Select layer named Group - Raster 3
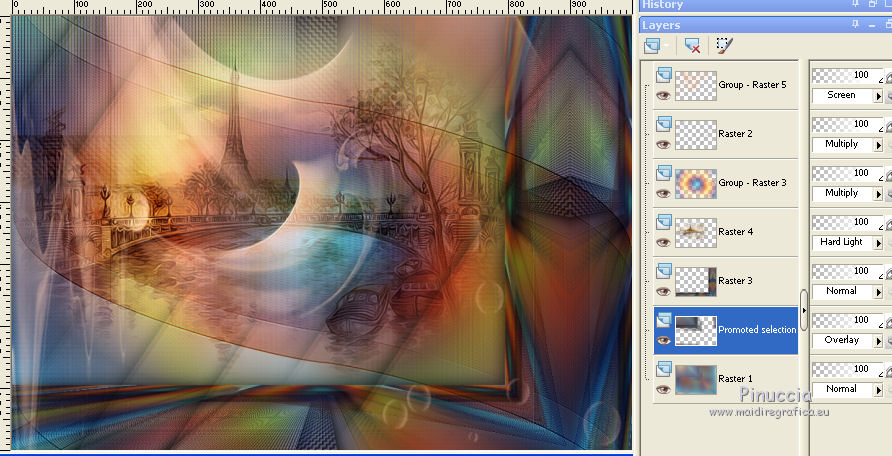892x456 pixels. click(x=752, y=183)
